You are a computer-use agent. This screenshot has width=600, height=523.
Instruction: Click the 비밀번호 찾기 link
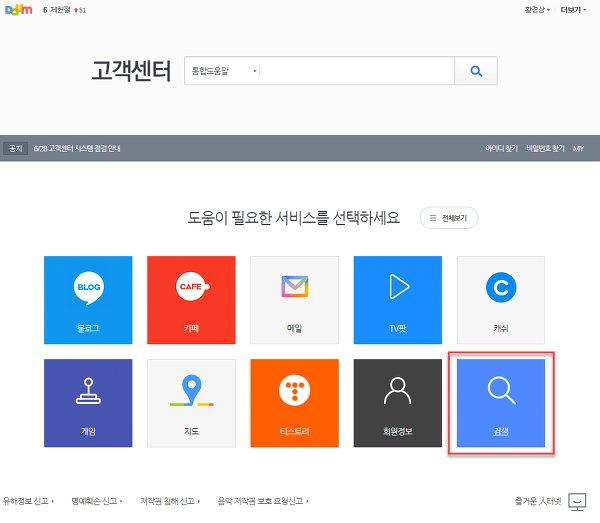pos(545,148)
